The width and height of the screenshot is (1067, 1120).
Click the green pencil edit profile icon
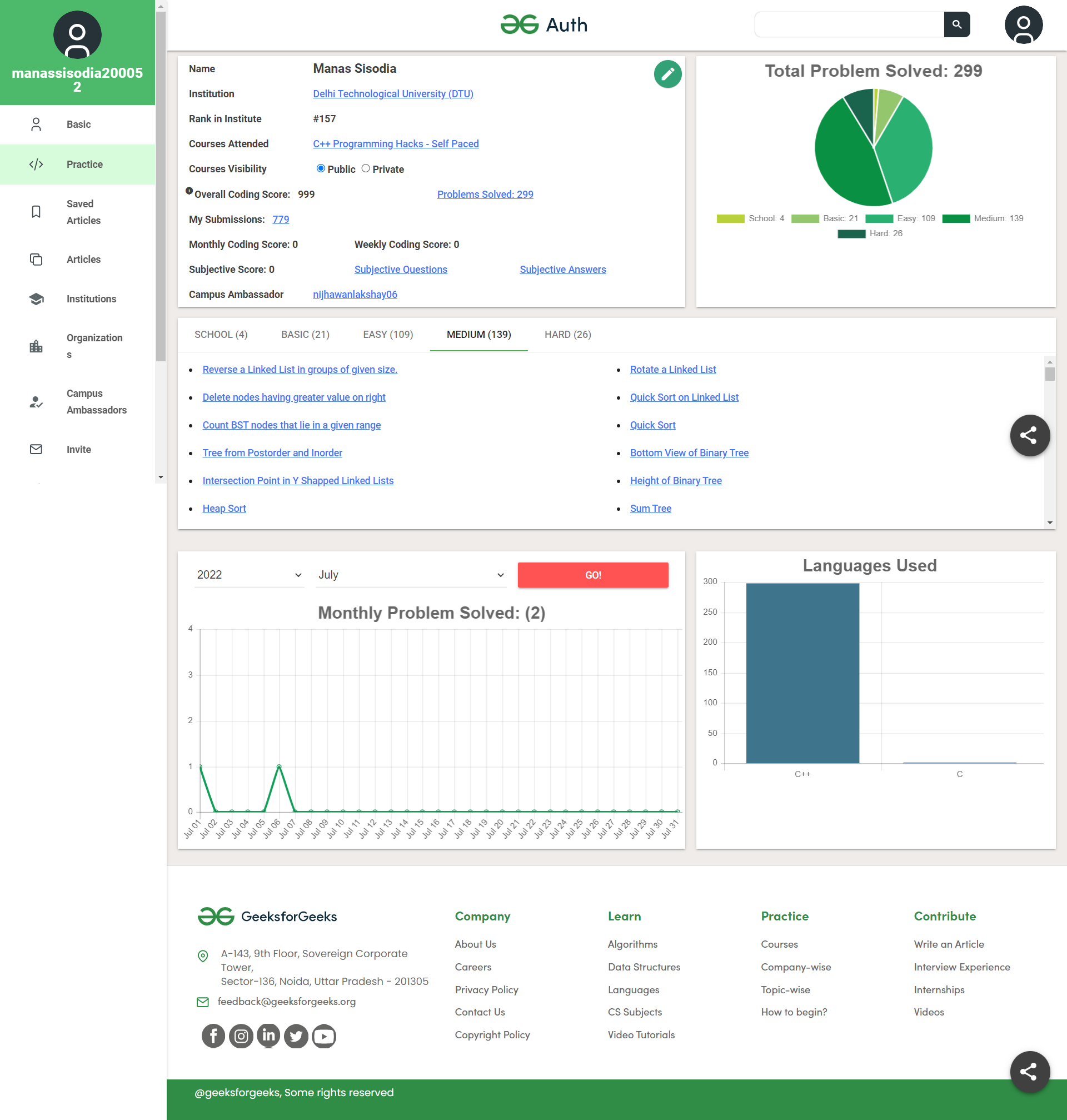[667, 74]
